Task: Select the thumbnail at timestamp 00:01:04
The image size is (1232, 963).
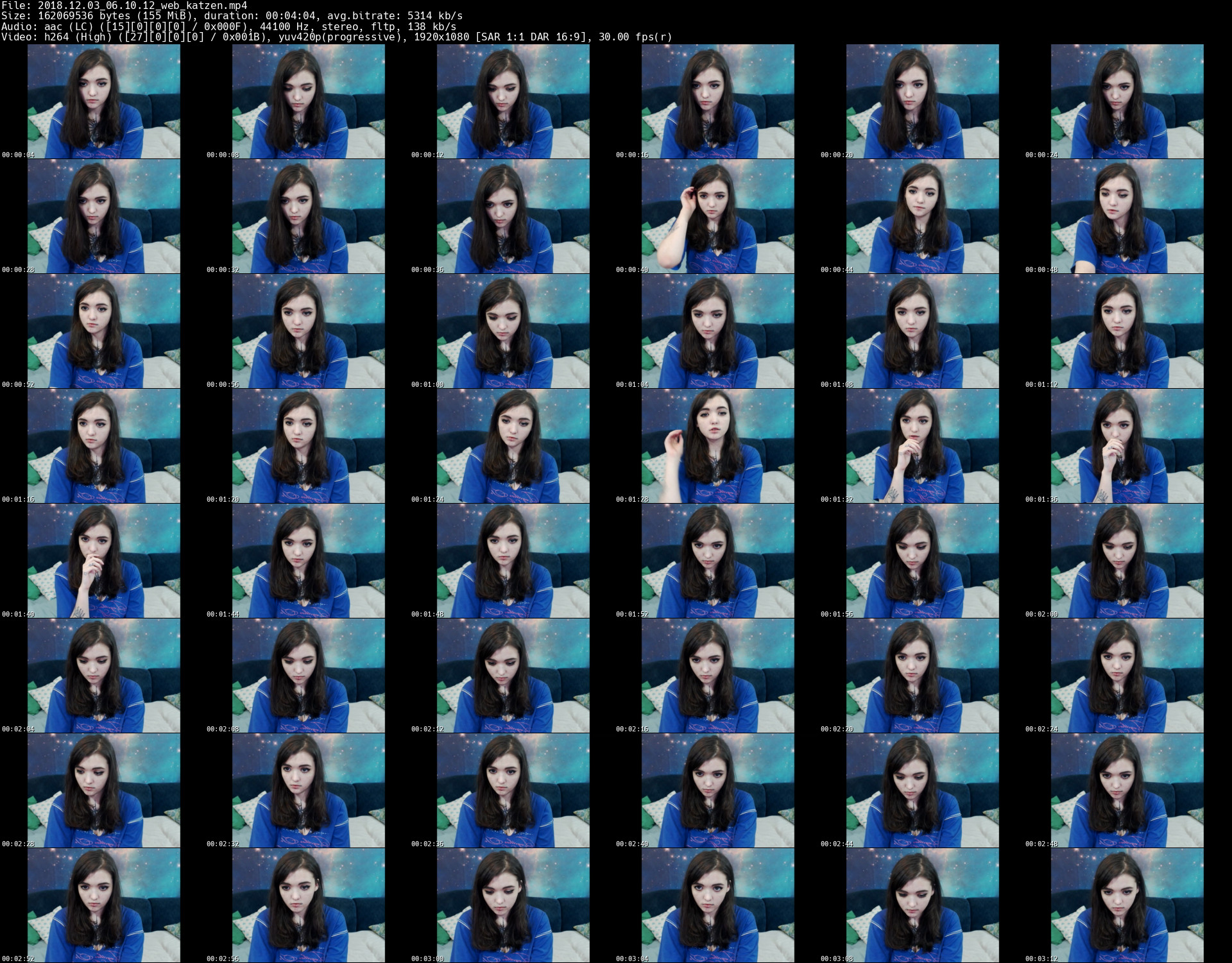Action: tap(717, 331)
